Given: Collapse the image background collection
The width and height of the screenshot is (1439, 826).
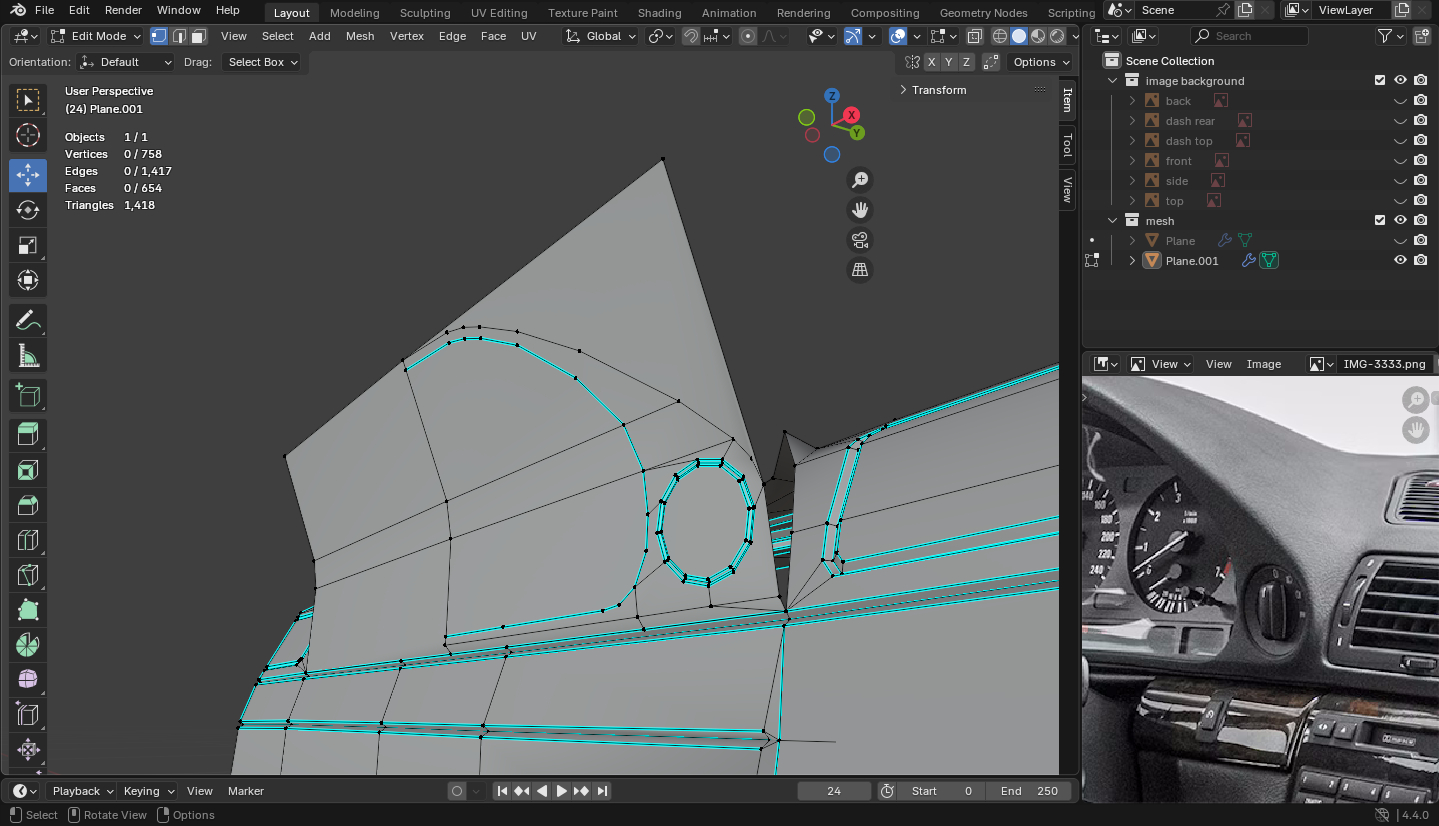Looking at the screenshot, I should (x=1112, y=80).
